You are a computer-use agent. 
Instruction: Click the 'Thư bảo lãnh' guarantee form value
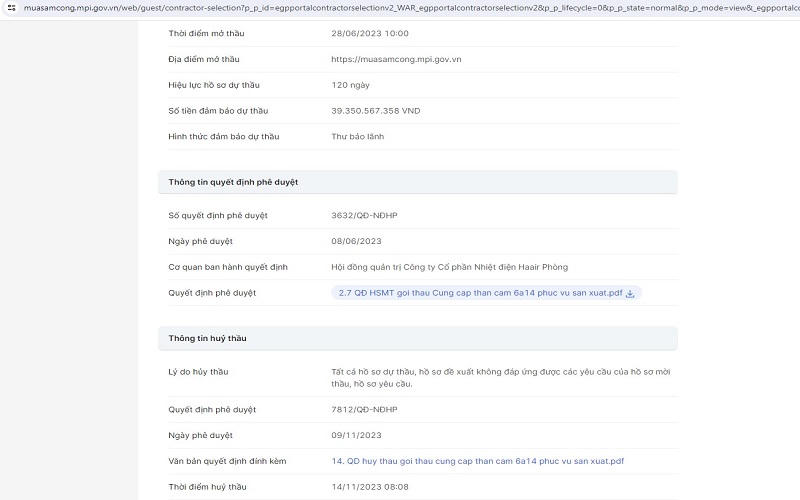(x=358, y=136)
